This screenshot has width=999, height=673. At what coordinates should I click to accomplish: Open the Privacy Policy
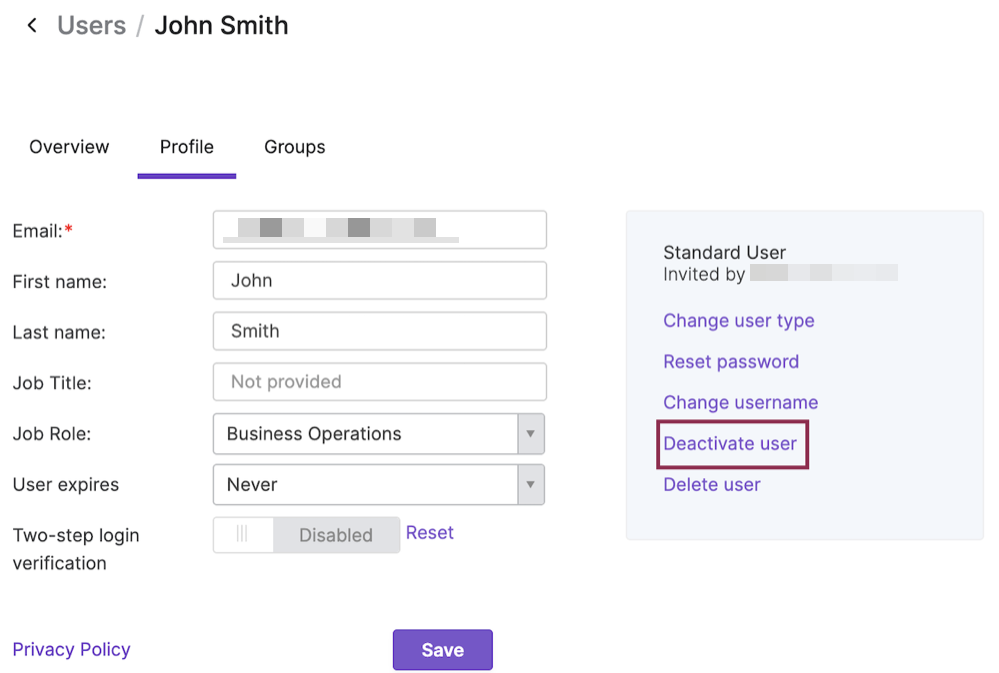[x=71, y=649]
